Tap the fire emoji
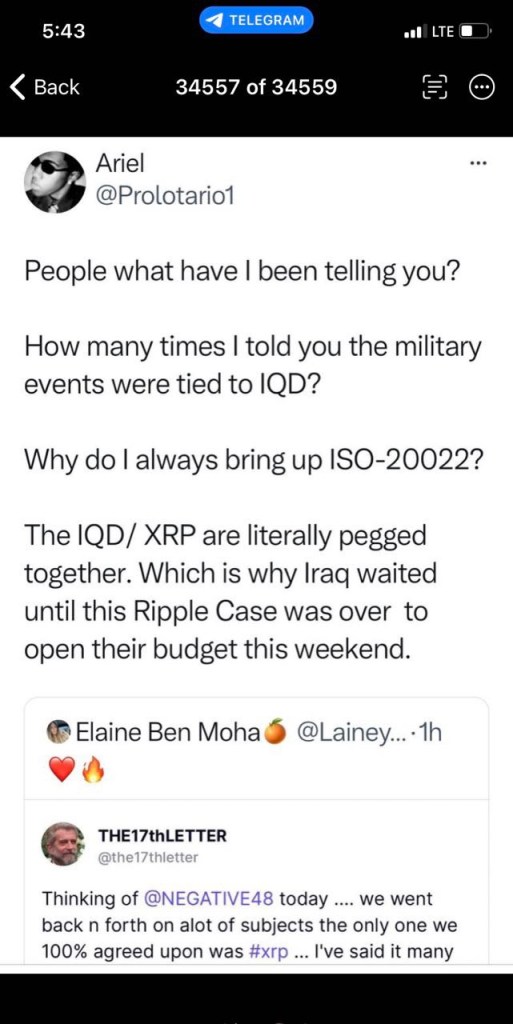The height and width of the screenshot is (1024, 513). pyautogui.click(x=93, y=772)
